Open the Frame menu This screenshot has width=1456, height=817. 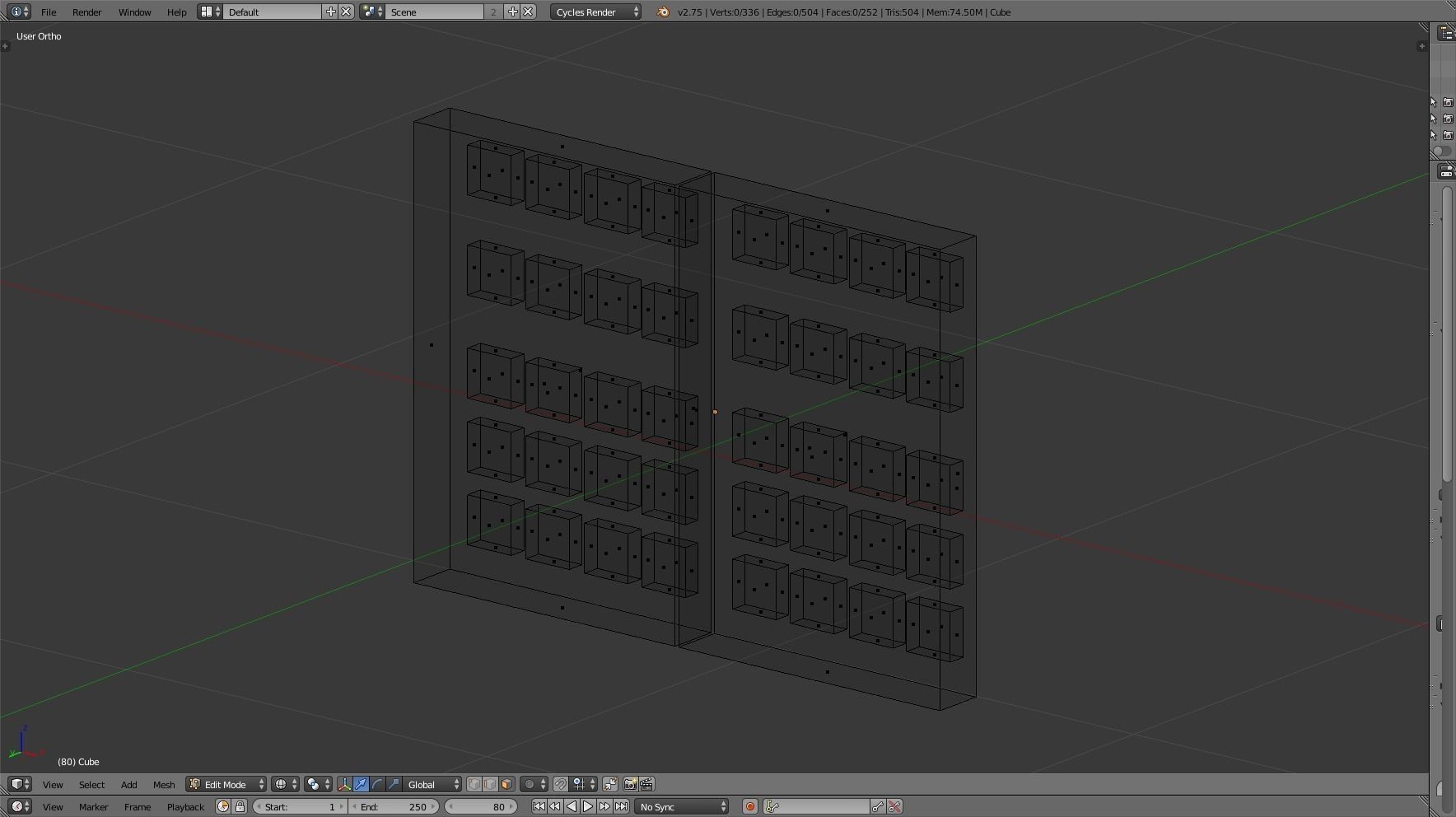(x=138, y=807)
